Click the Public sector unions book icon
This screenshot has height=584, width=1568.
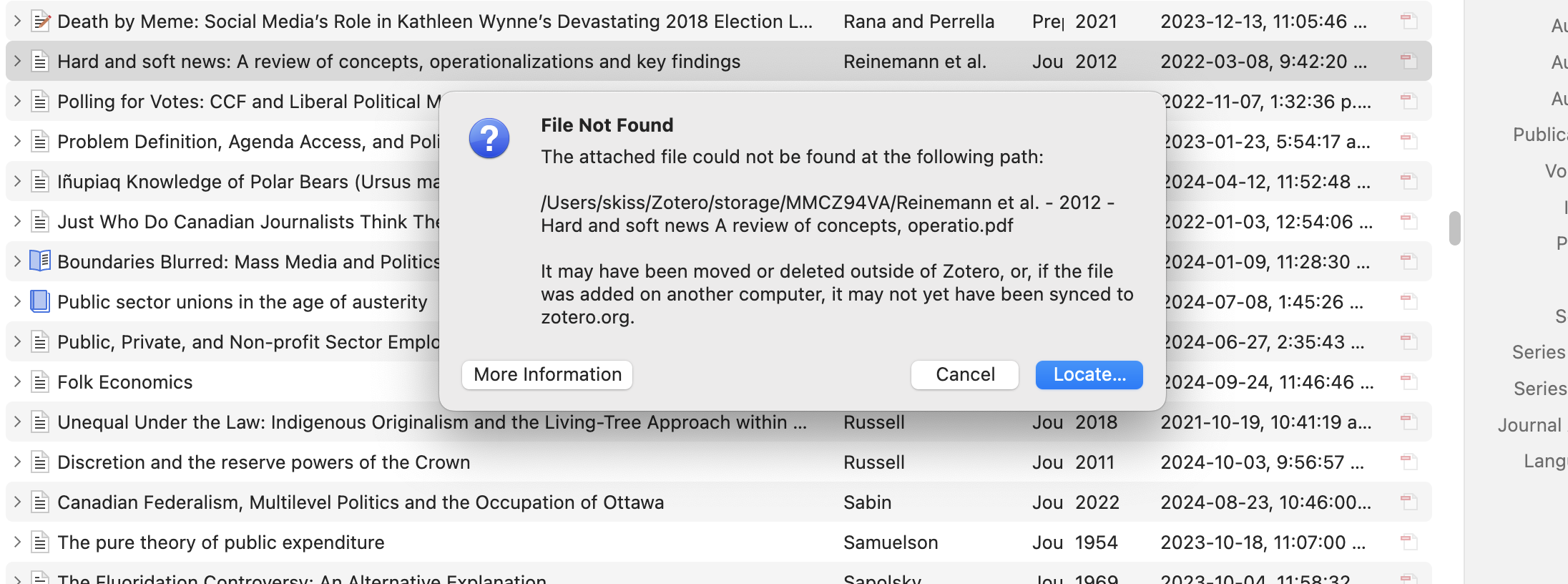tap(40, 301)
